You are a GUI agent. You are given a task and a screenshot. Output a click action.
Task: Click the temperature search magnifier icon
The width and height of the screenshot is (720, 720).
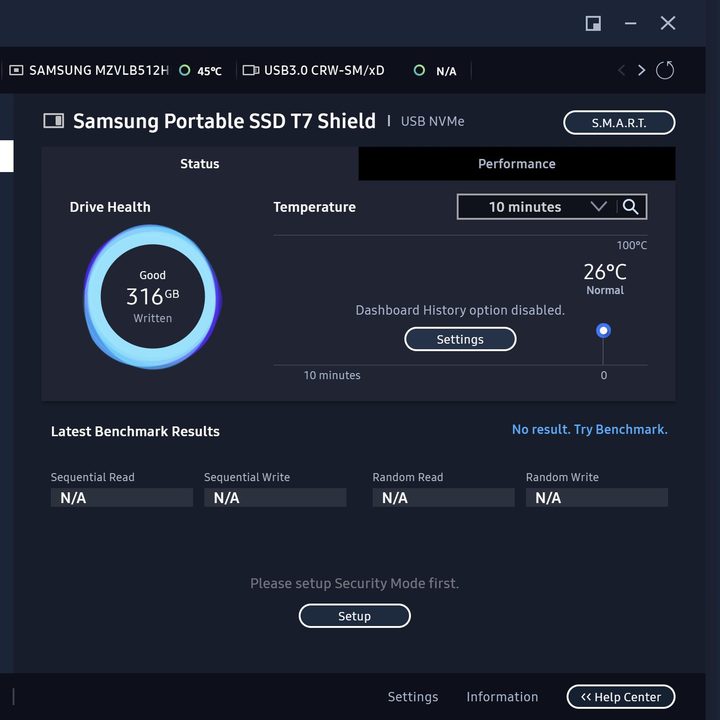tap(631, 207)
